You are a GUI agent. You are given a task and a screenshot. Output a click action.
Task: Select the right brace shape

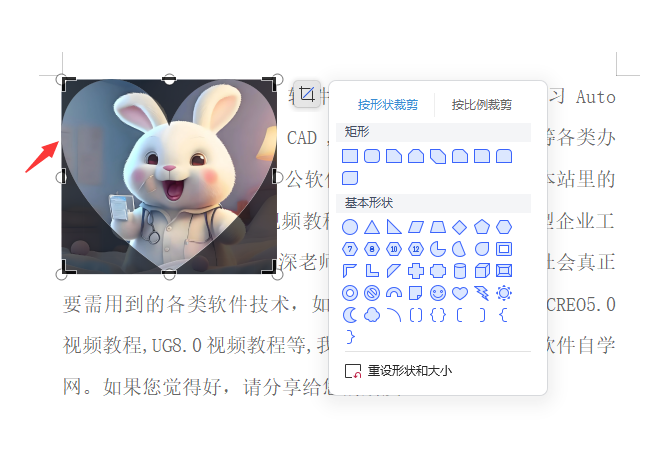[x=350, y=337]
